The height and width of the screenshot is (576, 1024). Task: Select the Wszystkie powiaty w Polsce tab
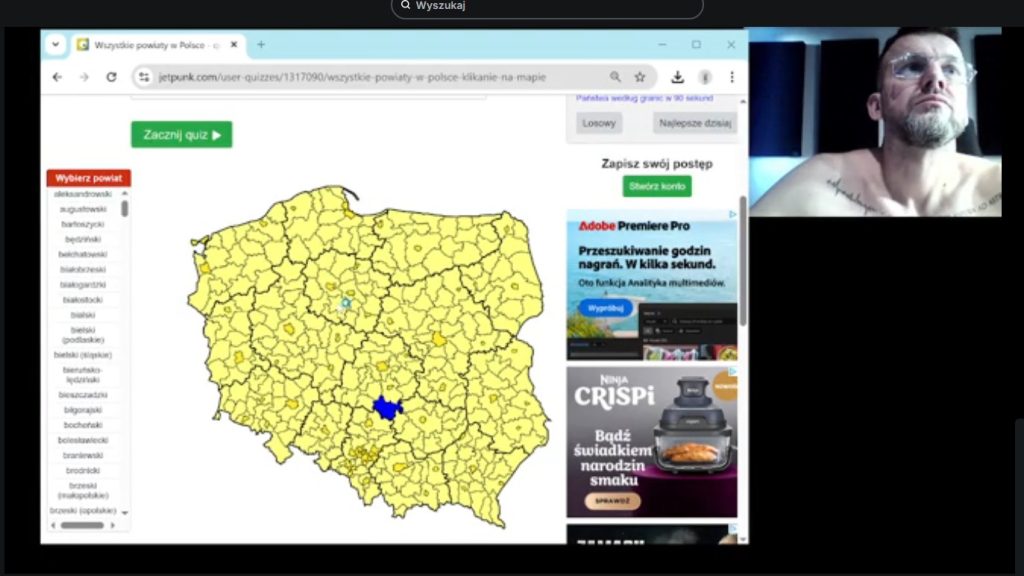tap(150, 45)
